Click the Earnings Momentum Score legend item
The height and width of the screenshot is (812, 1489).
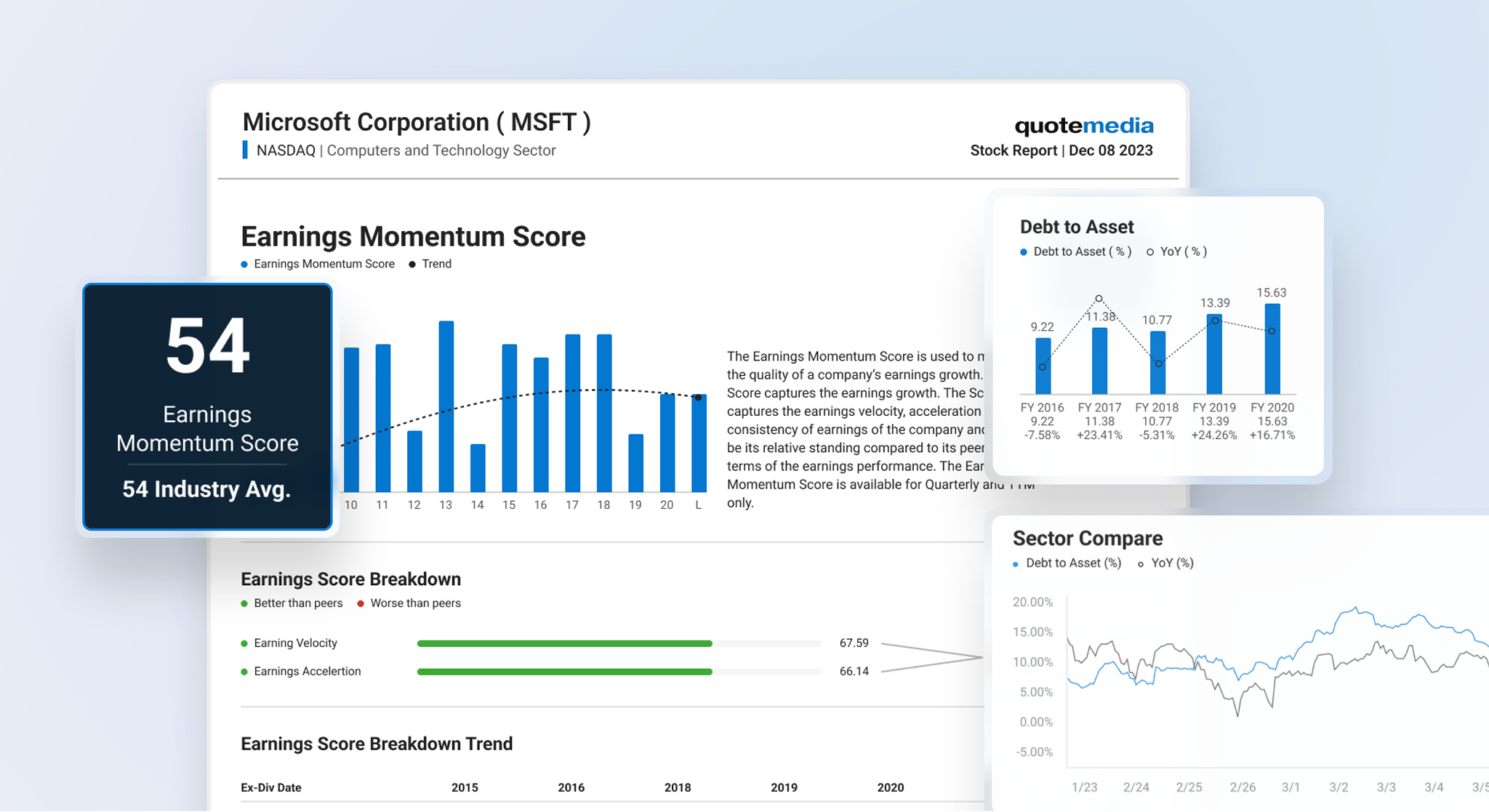(x=318, y=264)
